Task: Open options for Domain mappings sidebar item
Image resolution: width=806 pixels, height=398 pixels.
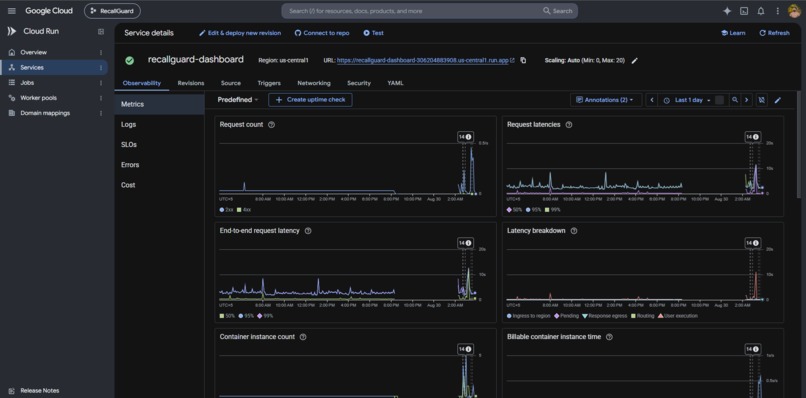Action: [101, 113]
